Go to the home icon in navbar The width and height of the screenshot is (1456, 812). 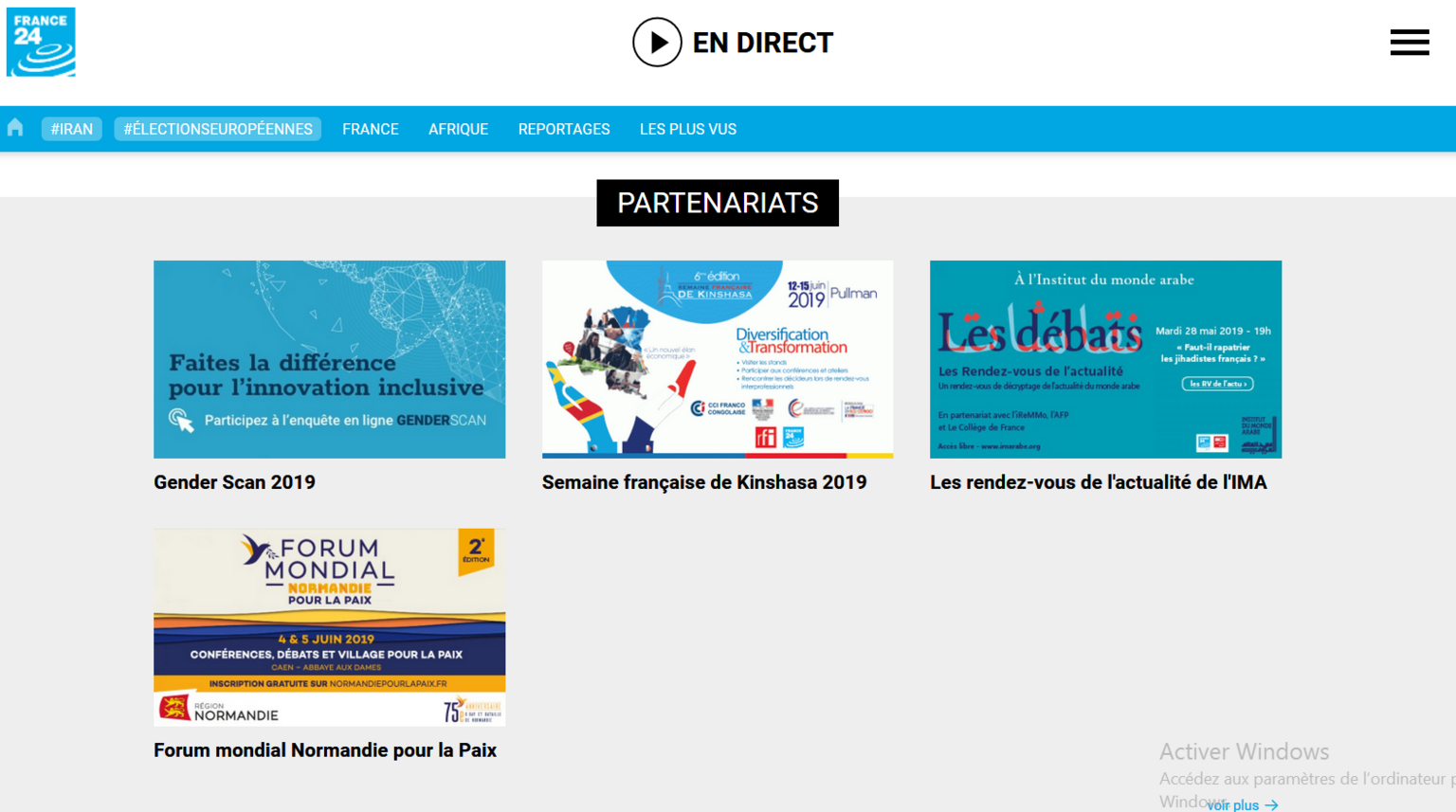15,128
